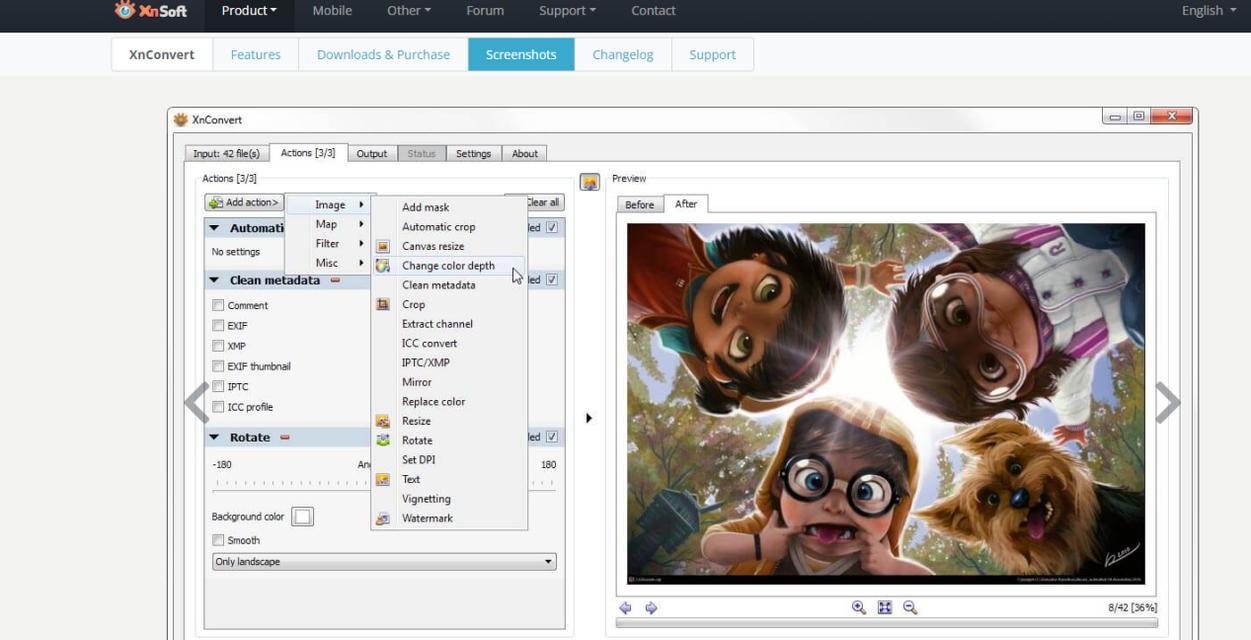Open the website's top Support dropdown
Viewport: 1251px width, 640px height.
pyautogui.click(x=567, y=10)
